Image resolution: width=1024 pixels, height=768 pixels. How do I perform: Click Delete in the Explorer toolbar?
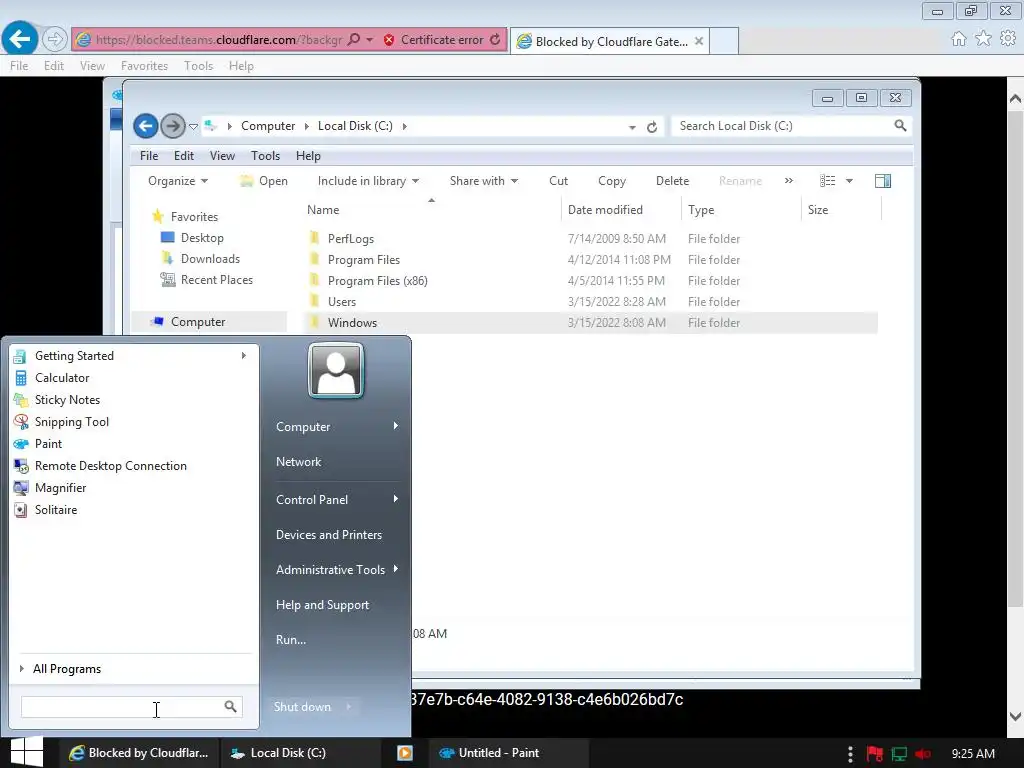pos(672,181)
